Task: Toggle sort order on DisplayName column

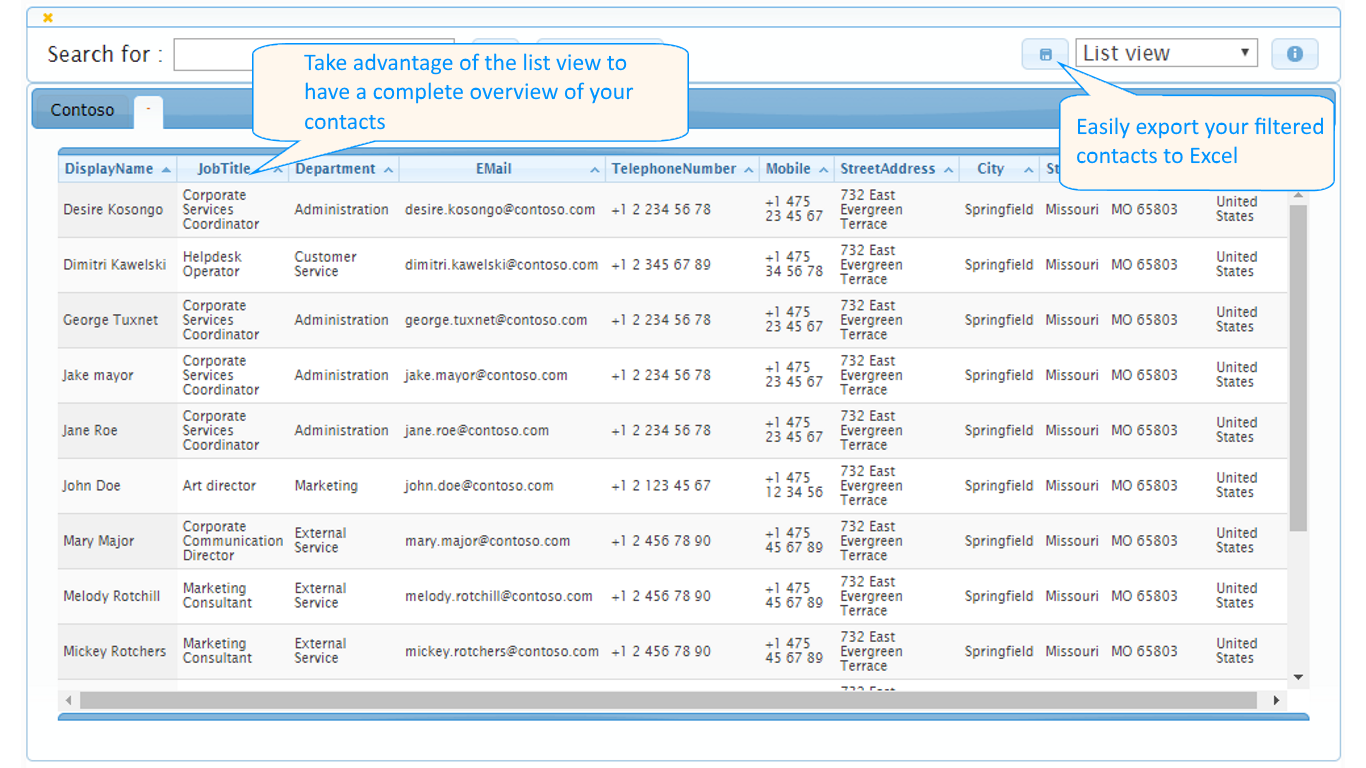Action: click(168, 168)
